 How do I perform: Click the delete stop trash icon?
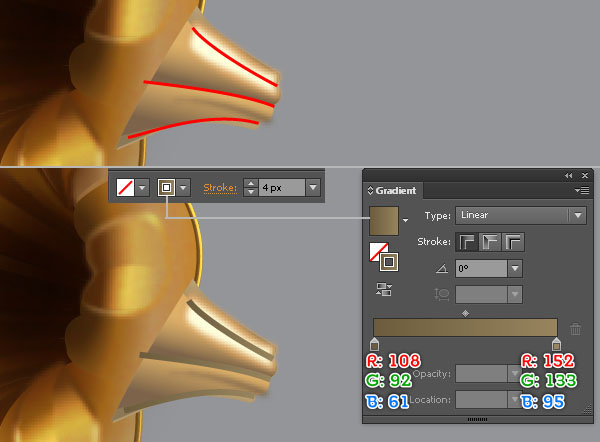[x=575, y=329]
